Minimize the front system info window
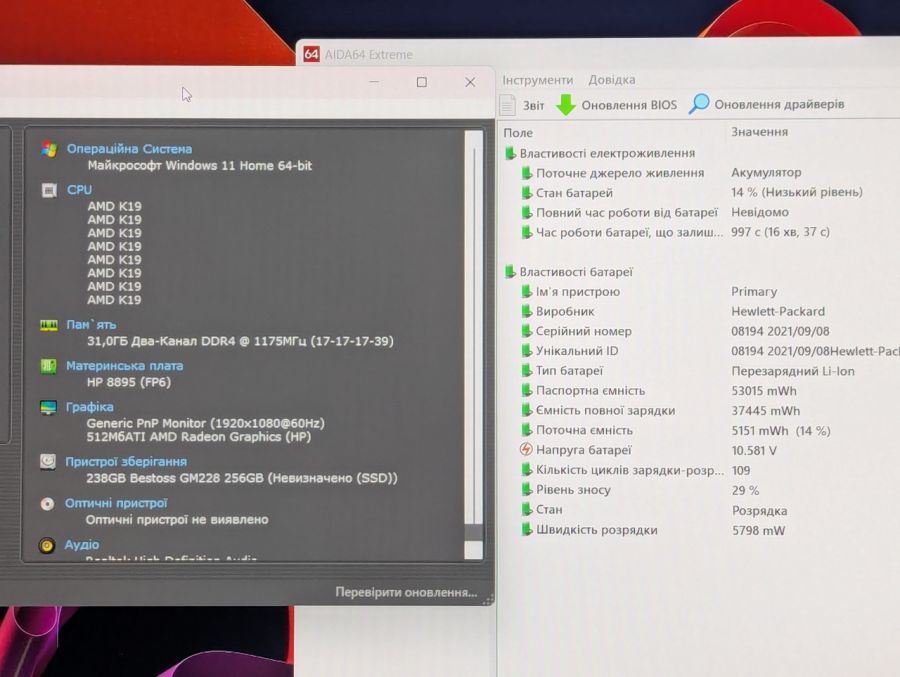 374,82
